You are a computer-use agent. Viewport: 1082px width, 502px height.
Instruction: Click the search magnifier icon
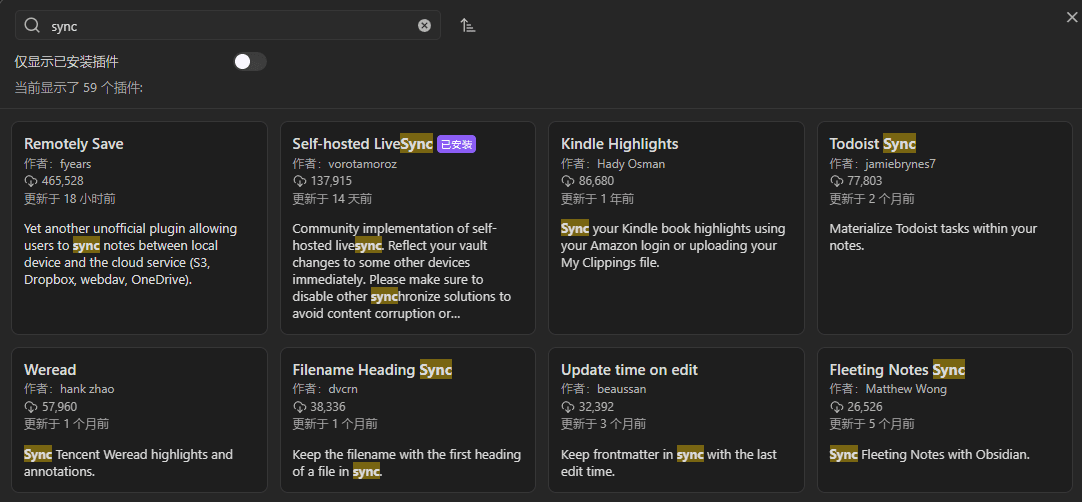click(x=32, y=26)
